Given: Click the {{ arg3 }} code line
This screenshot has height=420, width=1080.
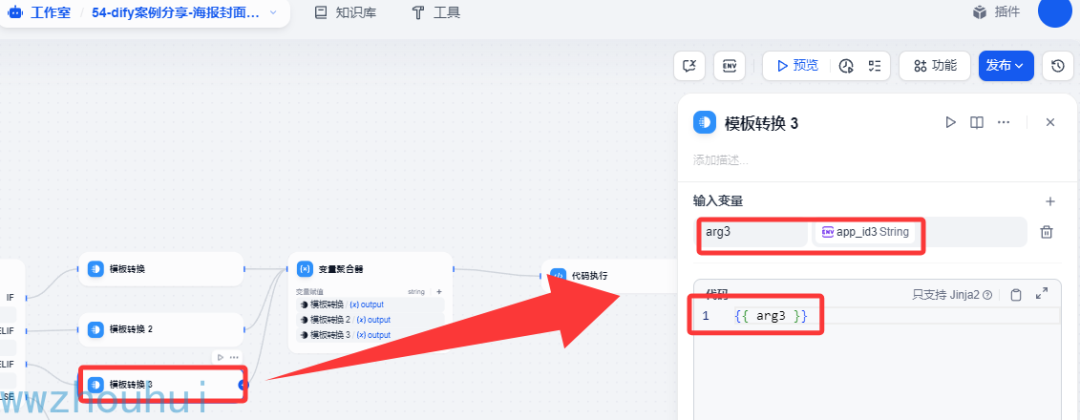Looking at the screenshot, I should pos(771,316).
